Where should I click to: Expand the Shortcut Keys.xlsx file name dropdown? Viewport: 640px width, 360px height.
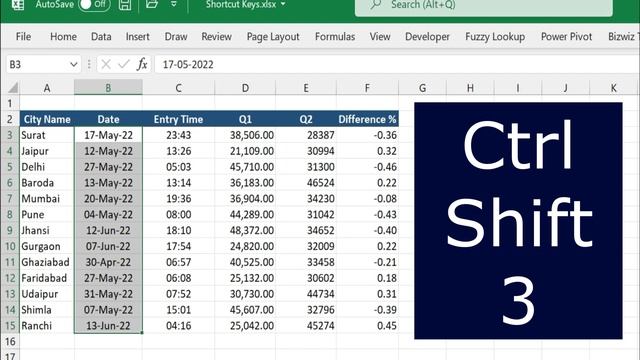(283, 4)
